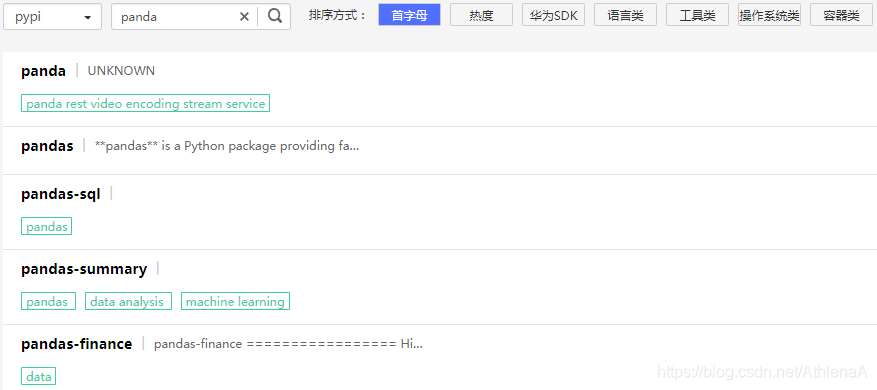Open the pandas-summary package entry
Screen dimensions: 877x390
(84, 269)
